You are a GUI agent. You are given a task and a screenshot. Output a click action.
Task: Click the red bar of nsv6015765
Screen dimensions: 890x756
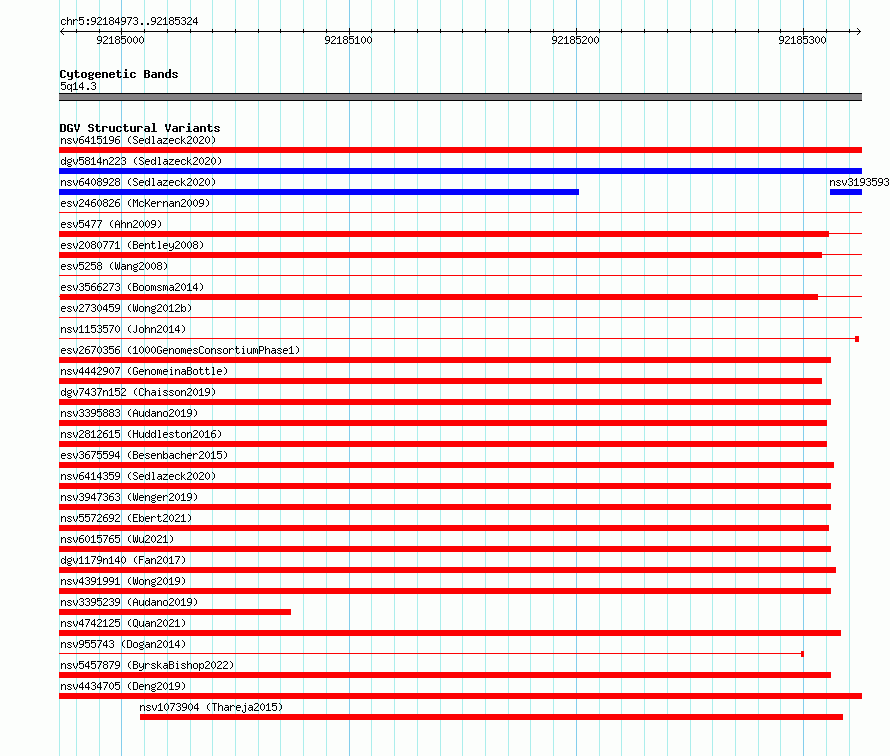[x=445, y=549]
